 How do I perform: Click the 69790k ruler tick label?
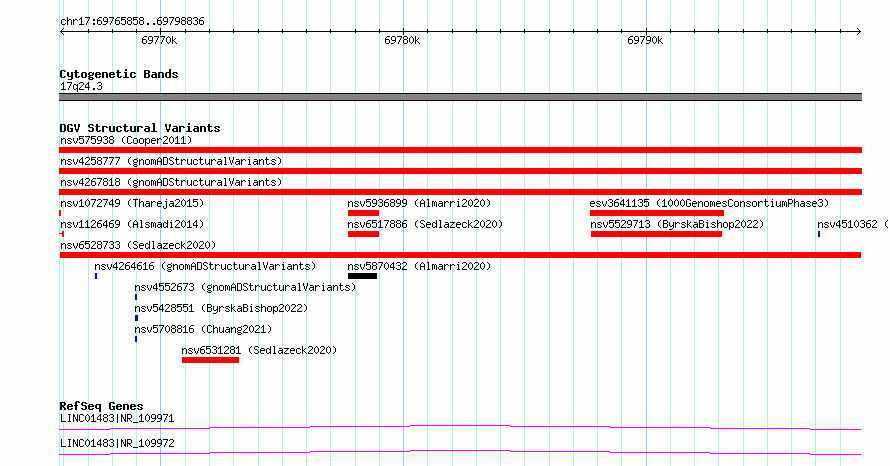(645, 40)
